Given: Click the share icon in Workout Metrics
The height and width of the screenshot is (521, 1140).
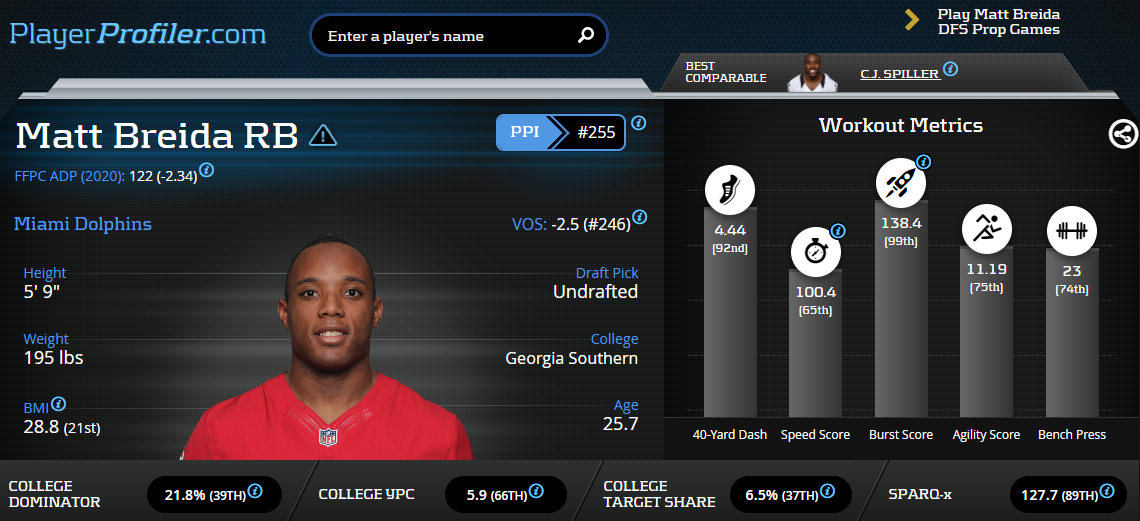Looking at the screenshot, I should tap(1123, 134).
